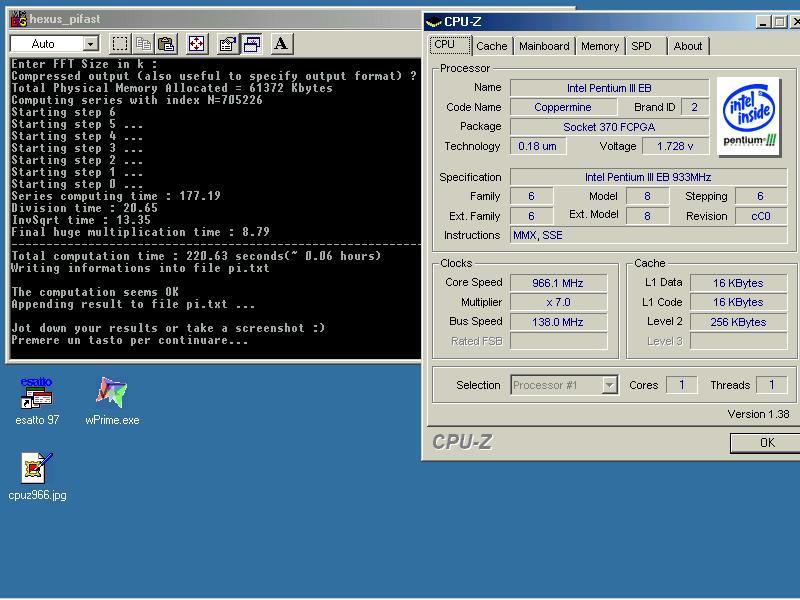Click the Font 'A' icon in toolbar

point(281,44)
